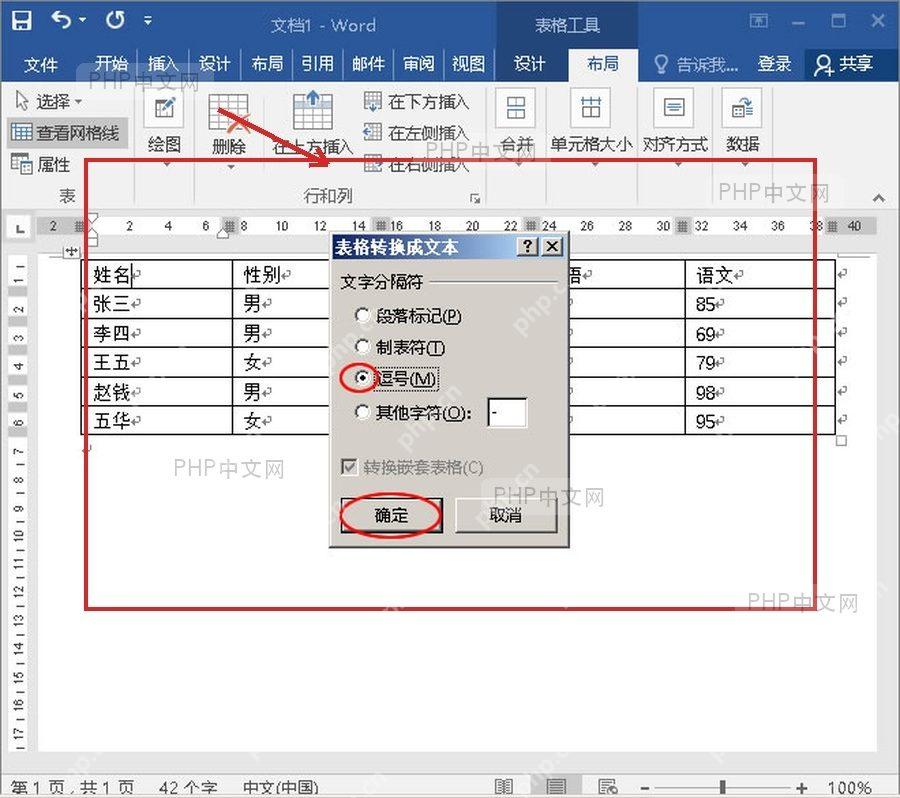Switch to the 视图 ribbon tab
900x798 pixels.
[x=468, y=63]
